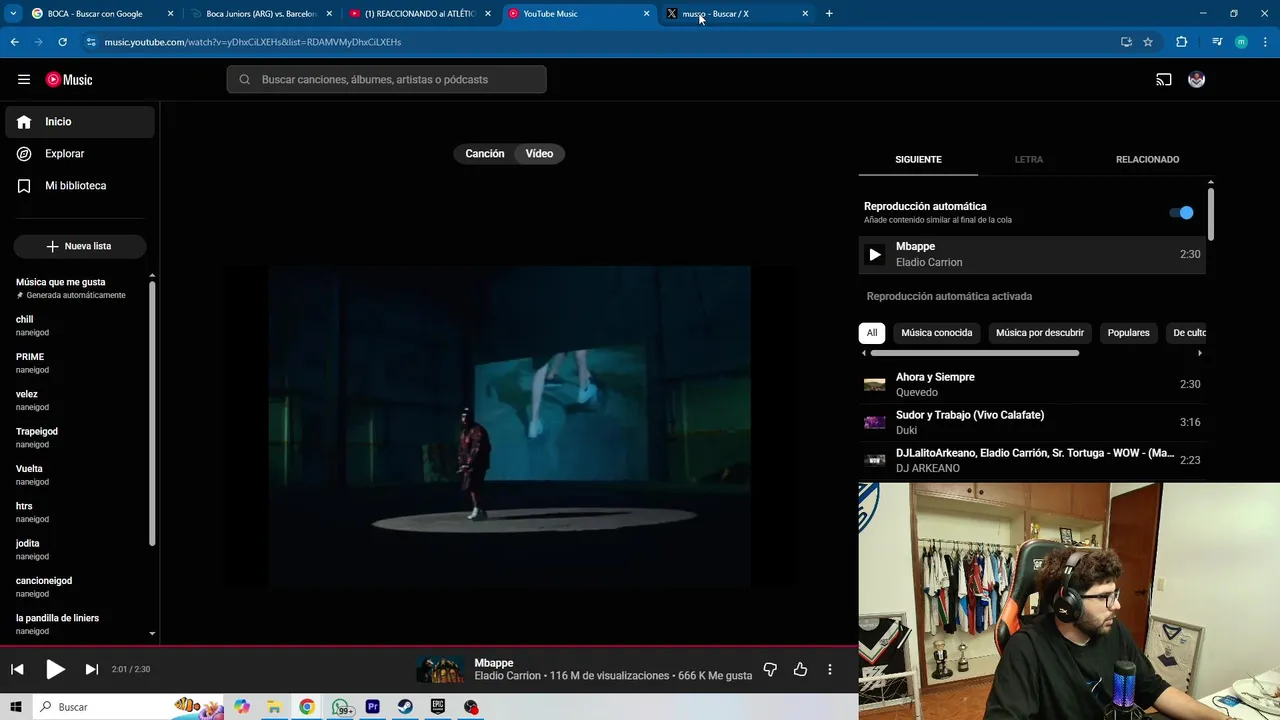1280x720 pixels.
Task: Click the Mi biblioteca bookmark icon
Action: click(x=24, y=186)
